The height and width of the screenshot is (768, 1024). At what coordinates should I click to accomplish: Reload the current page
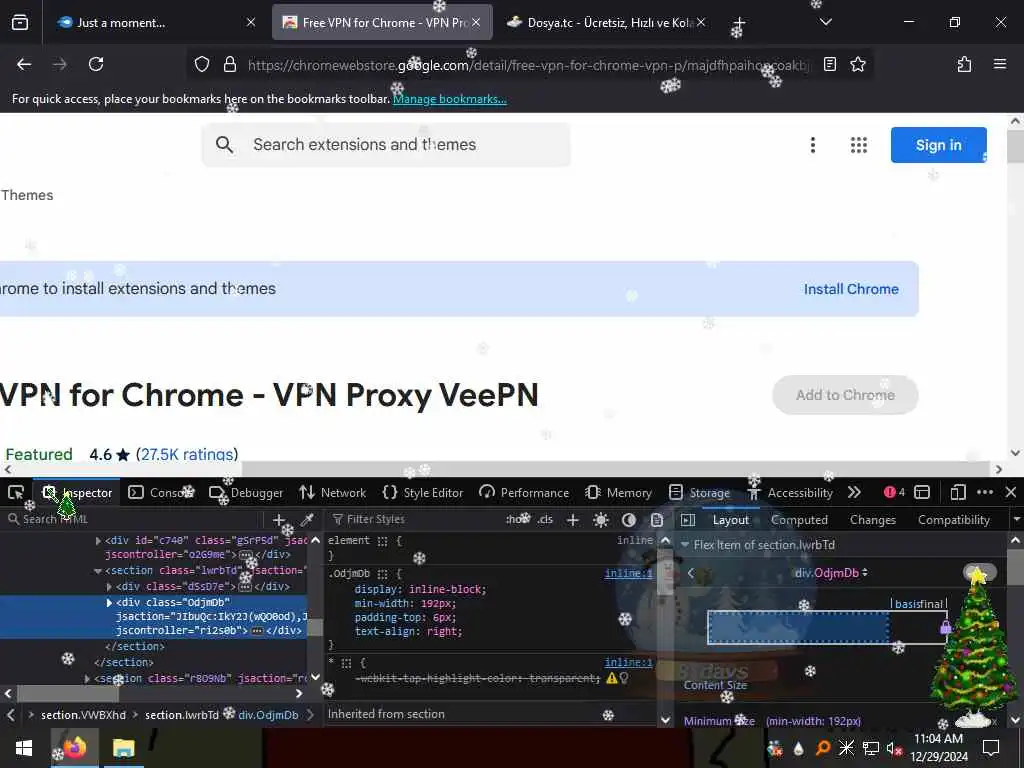96,64
